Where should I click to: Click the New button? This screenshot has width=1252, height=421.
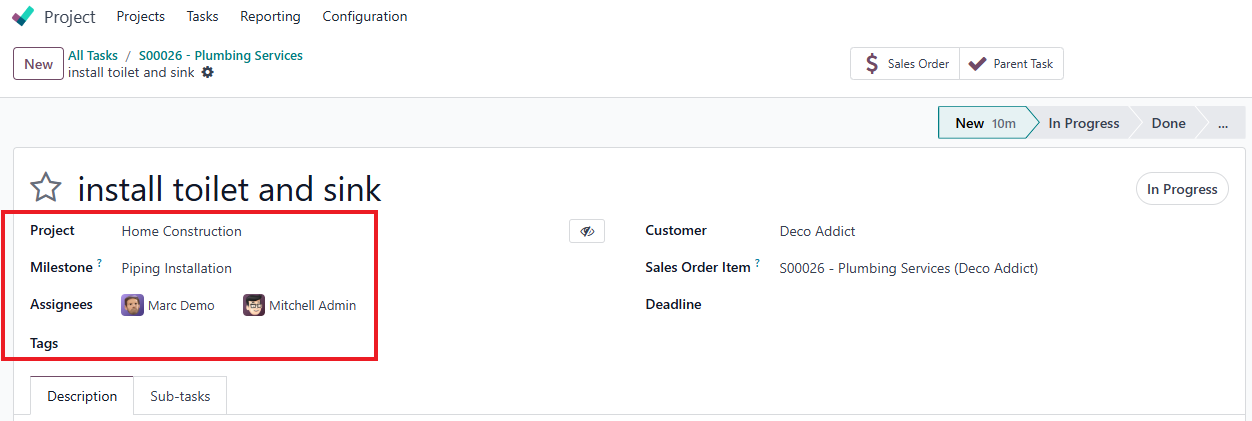[38, 64]
